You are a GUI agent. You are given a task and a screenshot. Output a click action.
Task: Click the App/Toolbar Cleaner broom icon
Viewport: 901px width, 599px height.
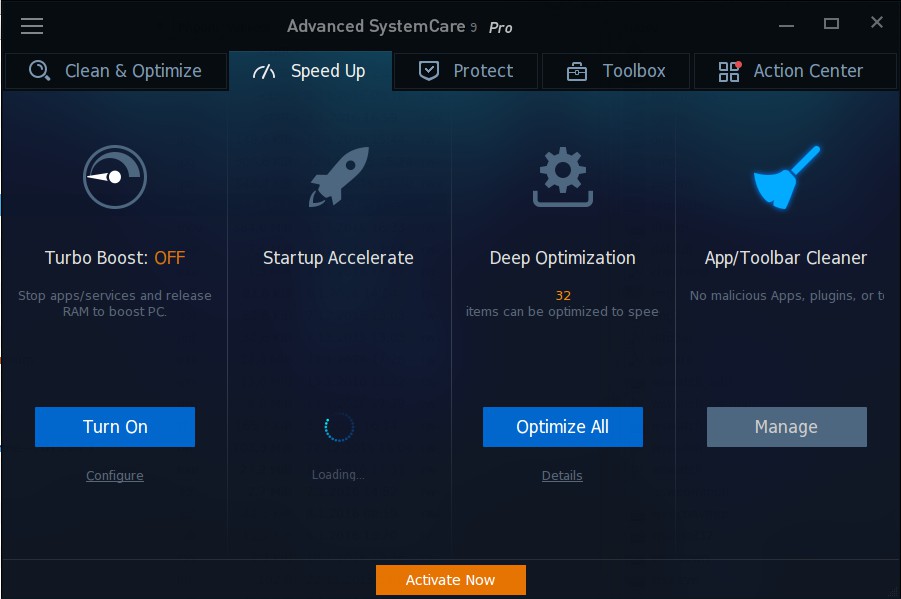coord(787,176)
